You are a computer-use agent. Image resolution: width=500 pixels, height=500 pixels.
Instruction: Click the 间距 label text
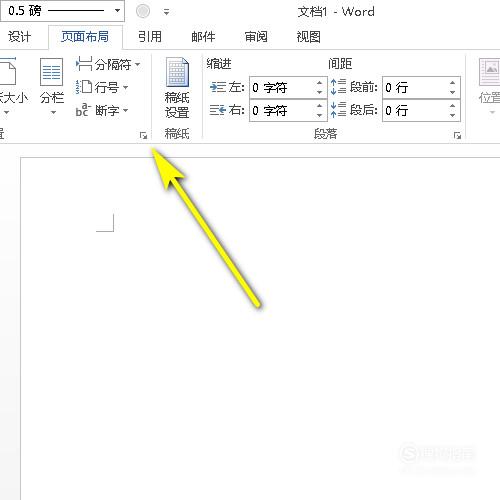pyautogui.click(x=340, y=64)
